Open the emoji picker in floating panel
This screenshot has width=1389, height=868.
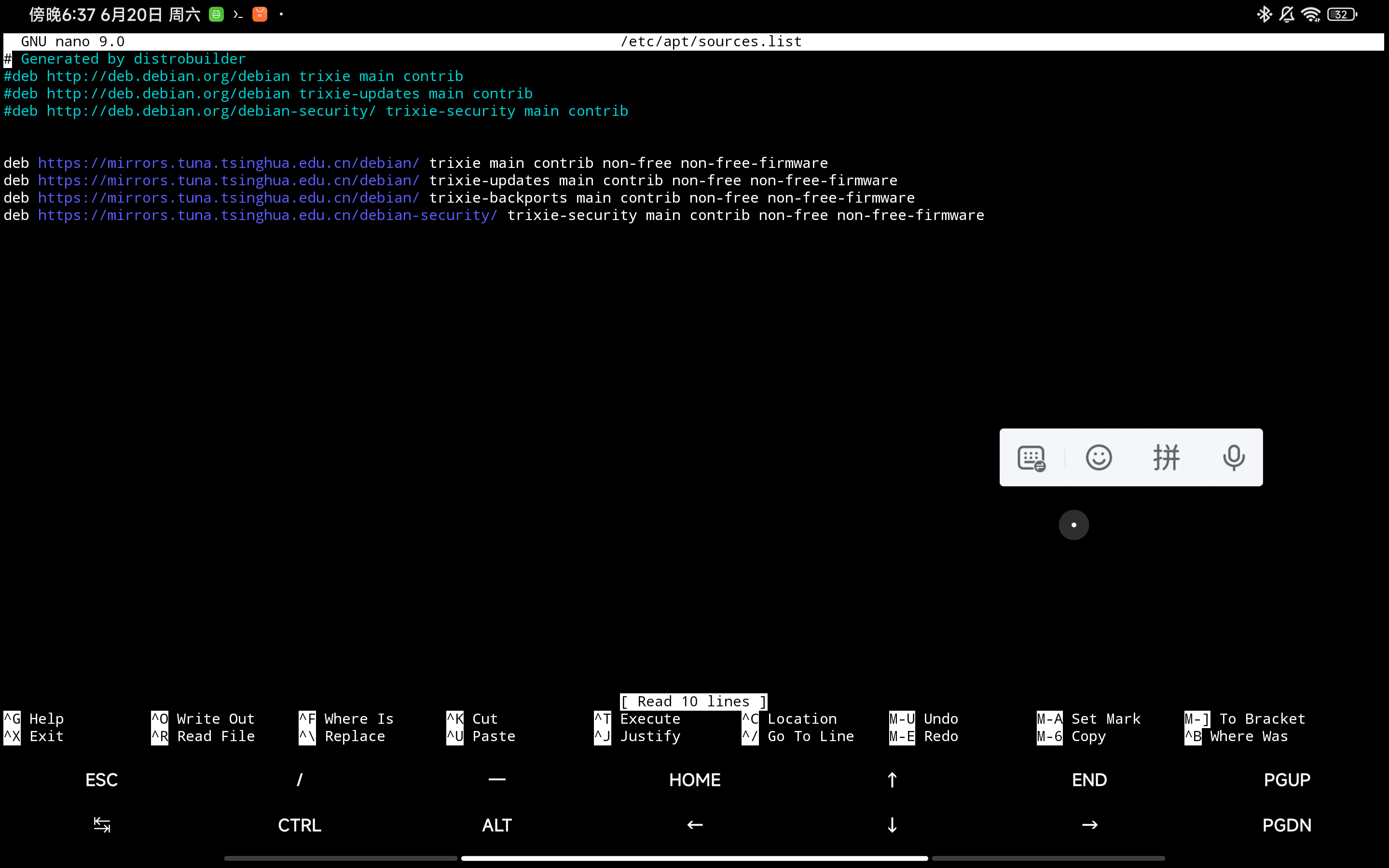click(x=1099, y=457)
